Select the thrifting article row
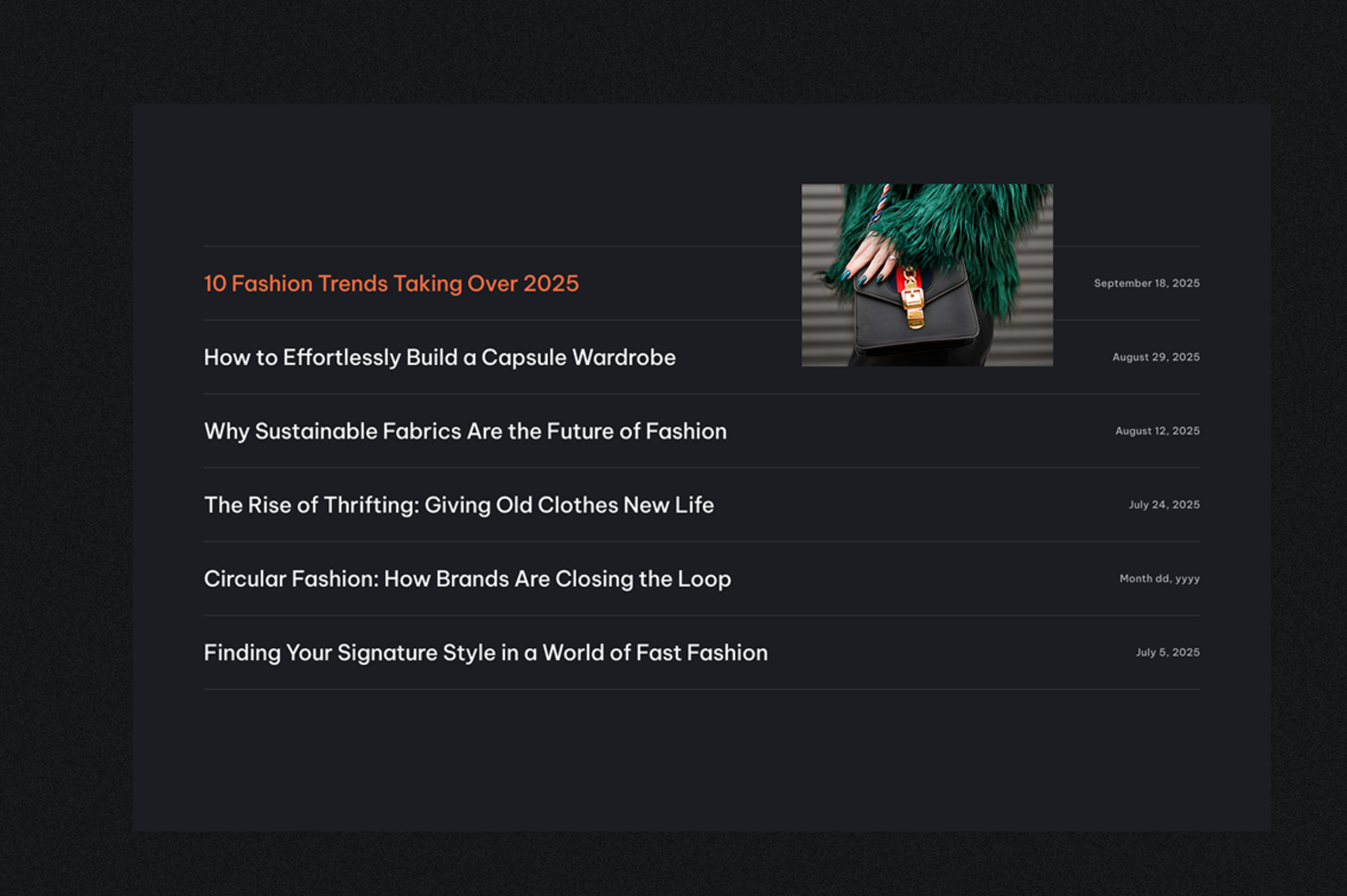Screen dimensions: 1347x896 701,504
